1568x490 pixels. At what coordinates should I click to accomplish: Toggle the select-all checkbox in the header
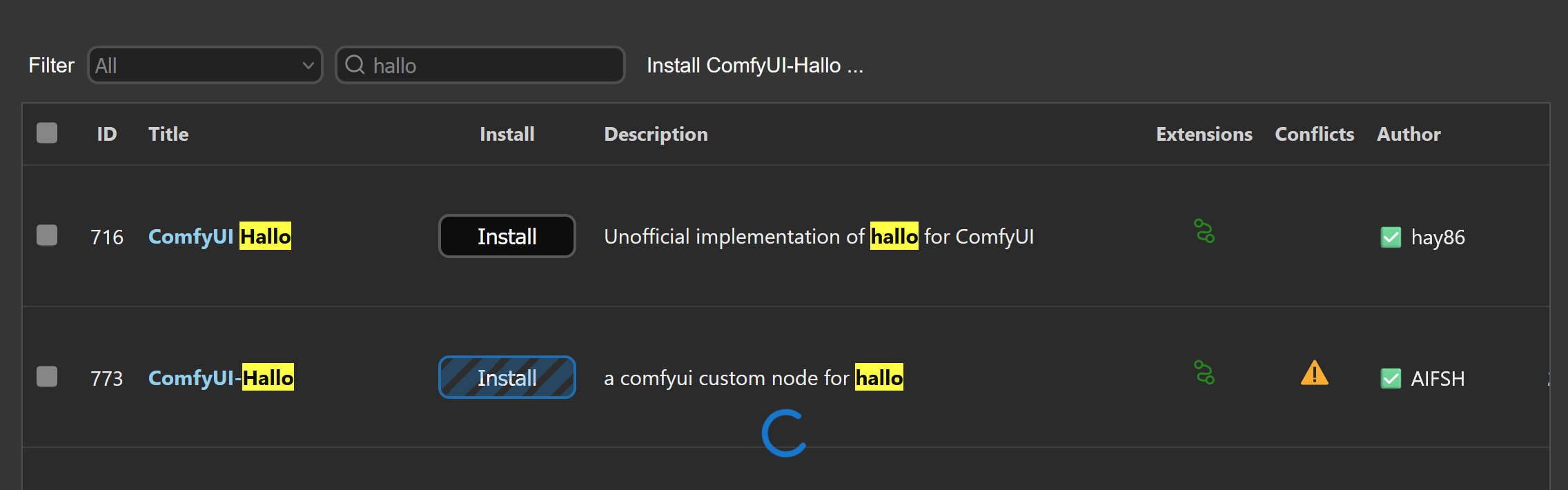tap(46, 133)
